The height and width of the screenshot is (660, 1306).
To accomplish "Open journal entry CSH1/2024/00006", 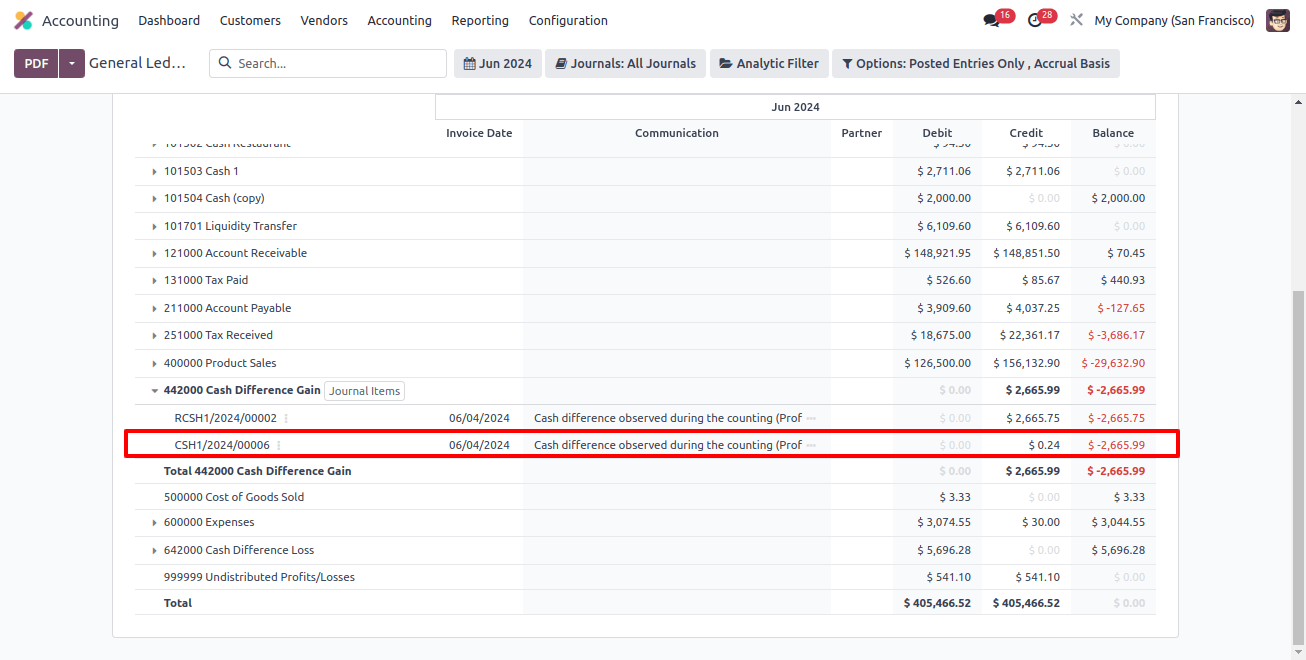I will tap(222, 445).
